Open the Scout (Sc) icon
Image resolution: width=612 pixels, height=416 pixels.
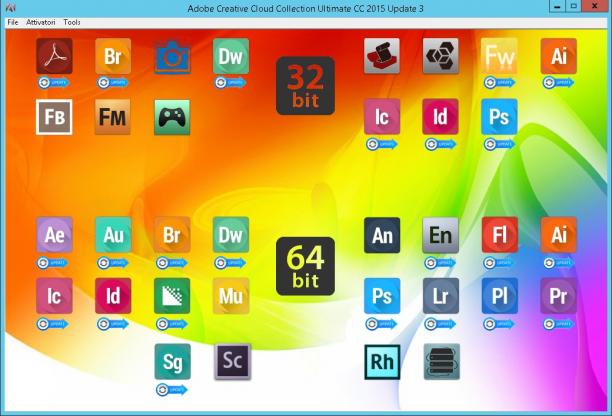tap(232, 361)
